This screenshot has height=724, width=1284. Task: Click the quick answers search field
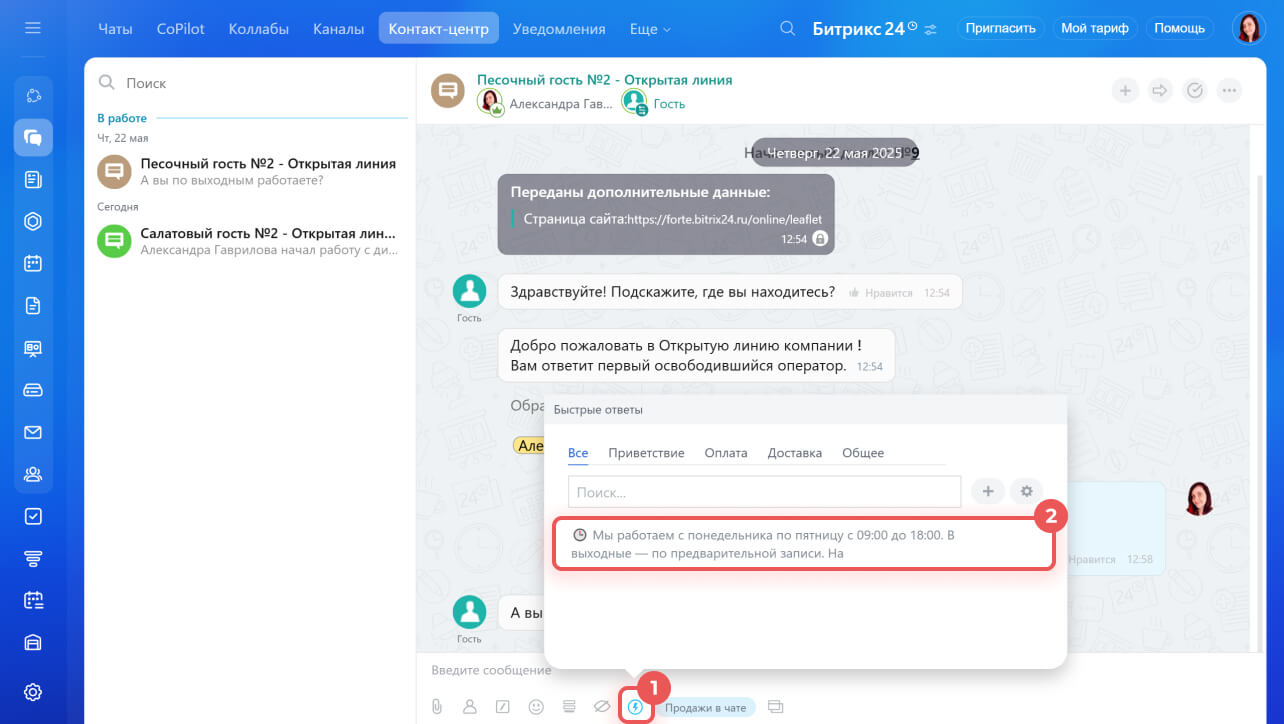click(x=764, y=492)
